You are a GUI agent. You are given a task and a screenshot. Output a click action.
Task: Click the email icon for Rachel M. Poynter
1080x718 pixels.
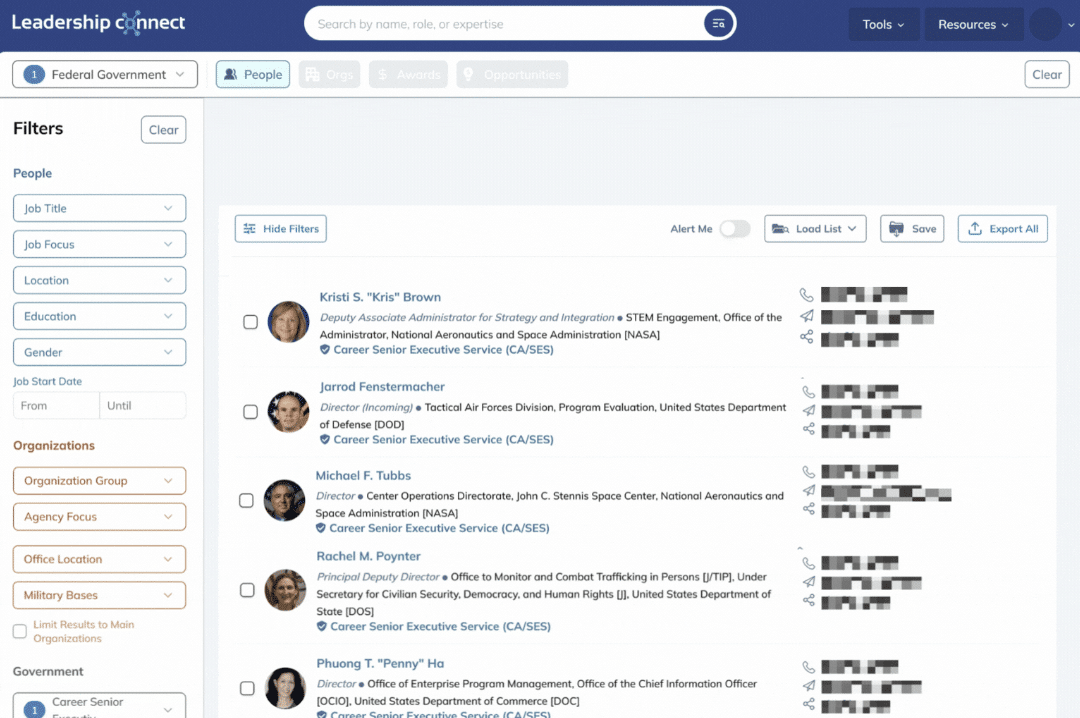click(x=809, y=582)
